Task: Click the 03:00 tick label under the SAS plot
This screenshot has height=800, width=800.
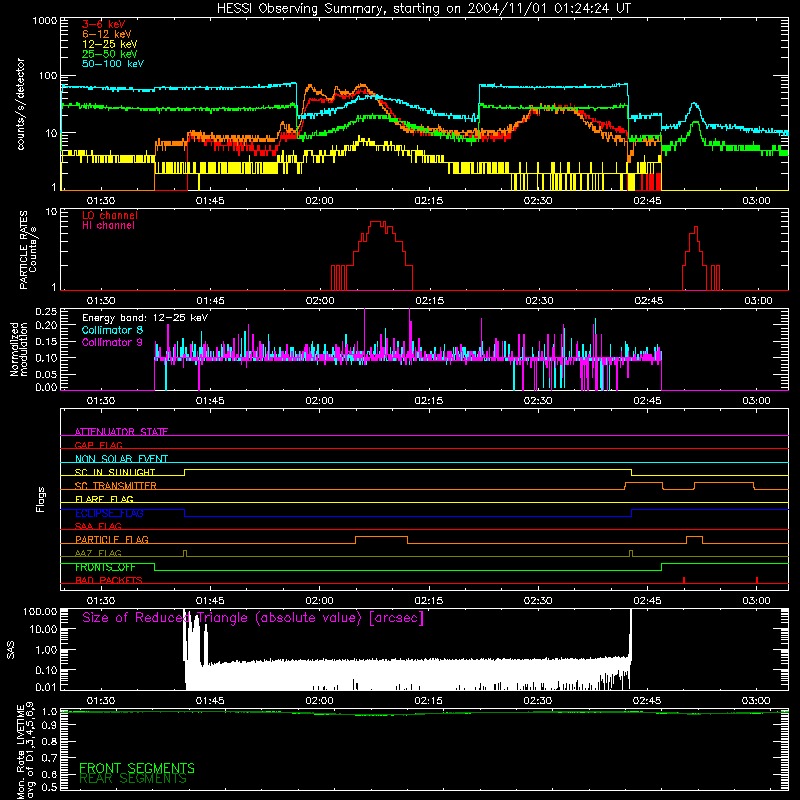Action: (x=756, y=701)
